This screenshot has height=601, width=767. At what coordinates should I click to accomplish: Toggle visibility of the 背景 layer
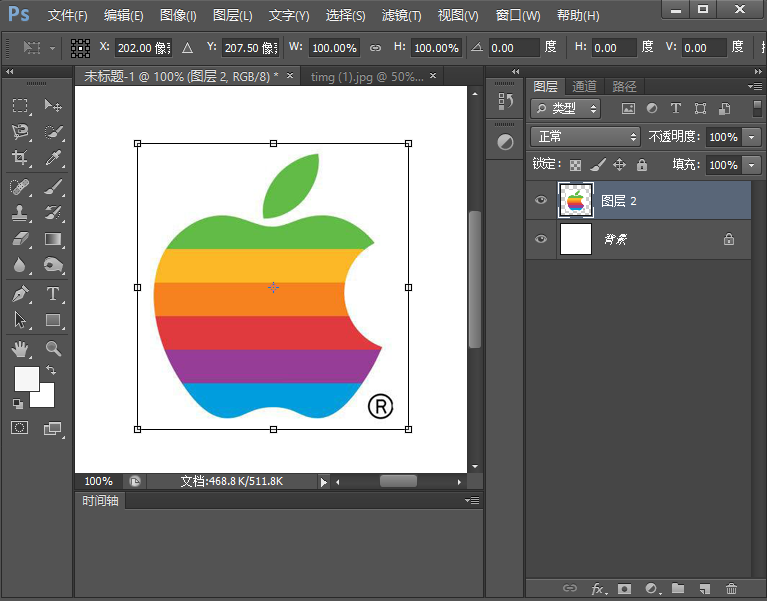(541, 240)
